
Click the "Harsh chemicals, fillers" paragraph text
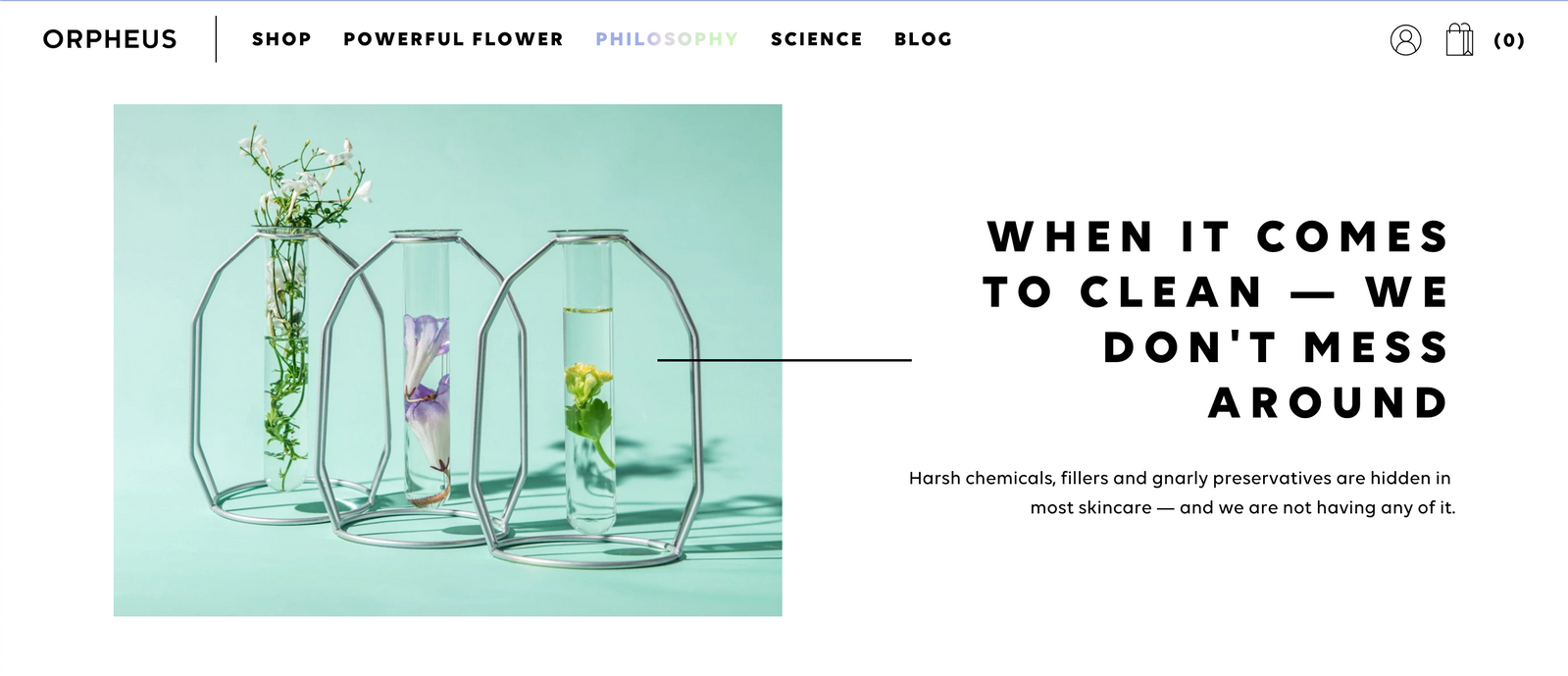click(x=1179, y=478)
